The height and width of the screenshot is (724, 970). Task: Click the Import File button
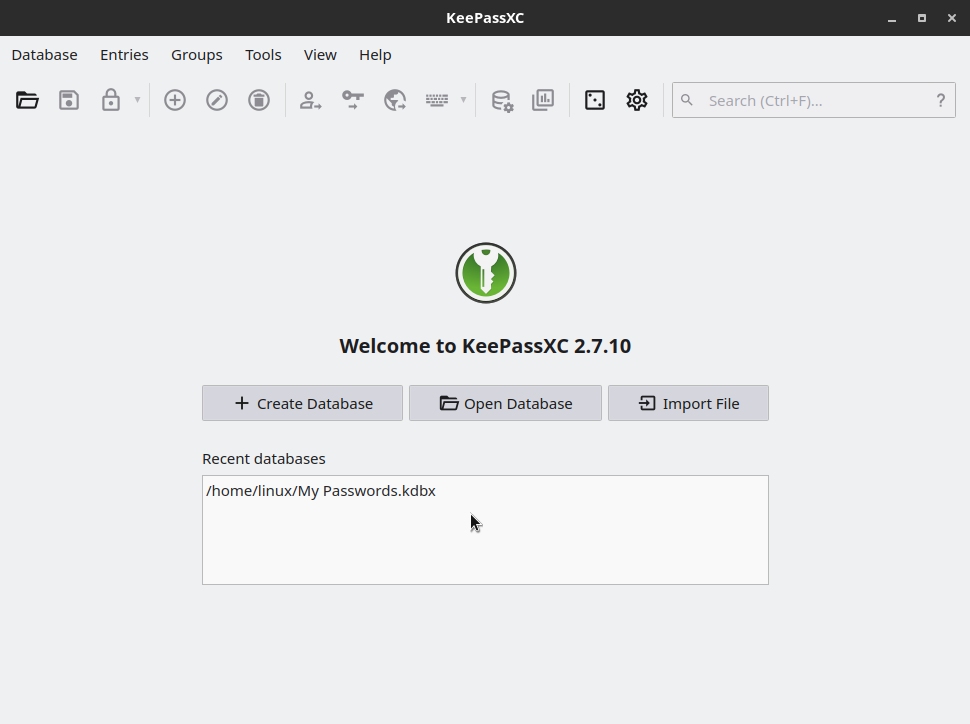click(689, 403)
